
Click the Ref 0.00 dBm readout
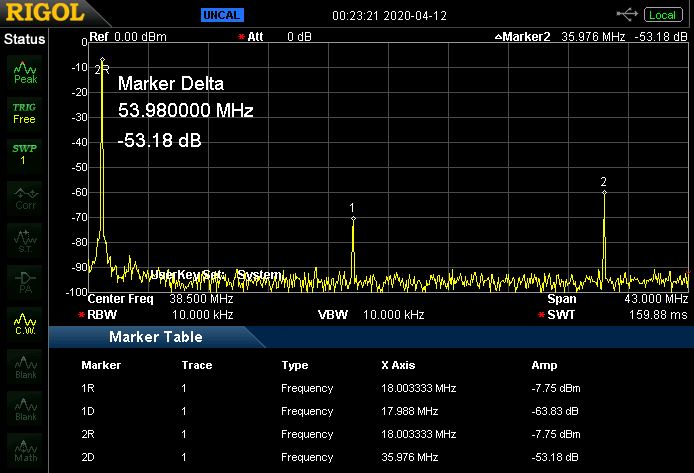(128, 36)
